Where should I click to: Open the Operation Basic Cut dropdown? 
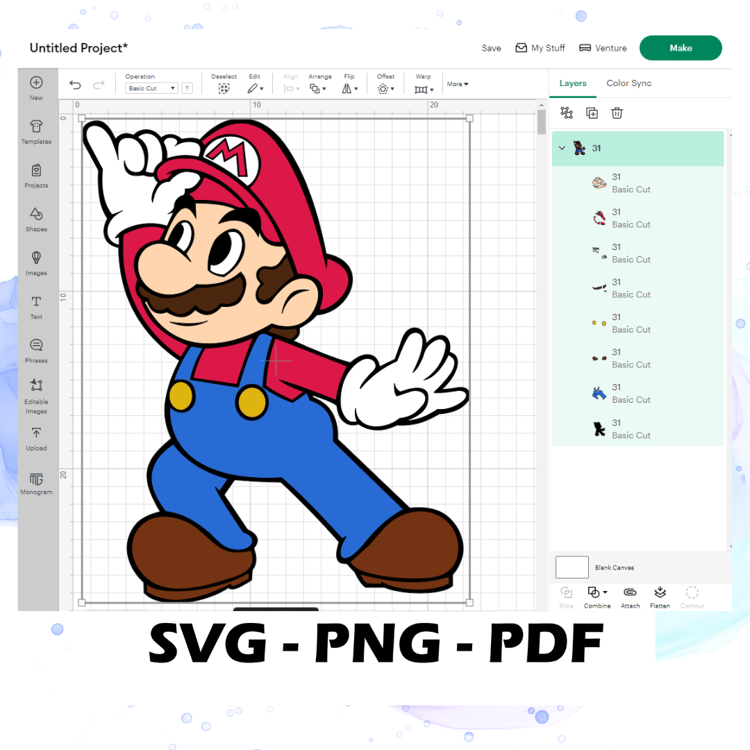(x=152, y=88)
